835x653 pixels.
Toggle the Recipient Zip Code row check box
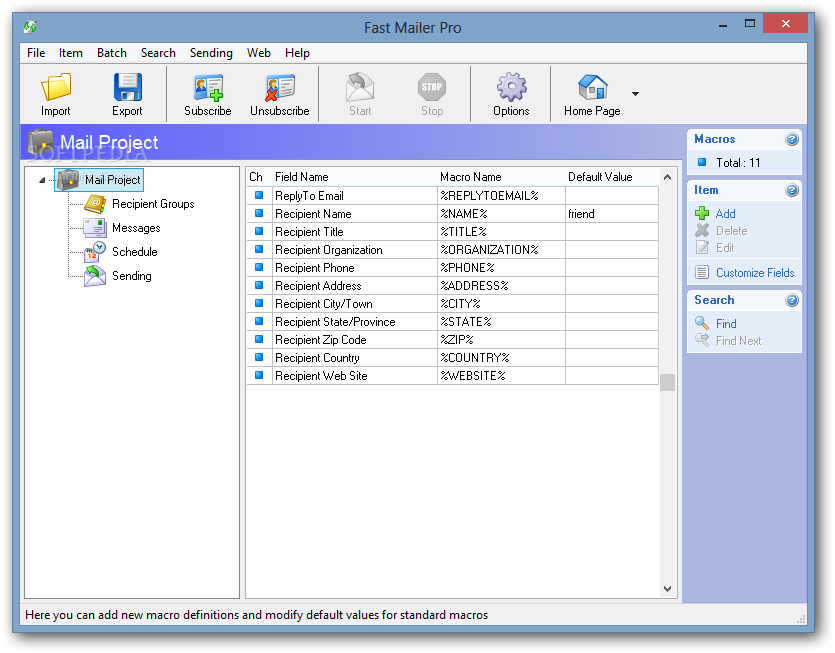[x=259, y=339]
